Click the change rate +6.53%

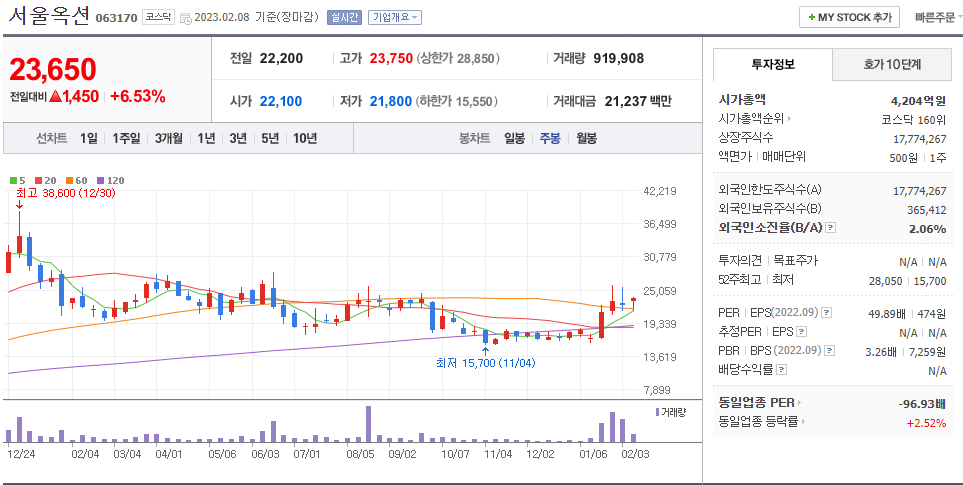coord(138,96)
